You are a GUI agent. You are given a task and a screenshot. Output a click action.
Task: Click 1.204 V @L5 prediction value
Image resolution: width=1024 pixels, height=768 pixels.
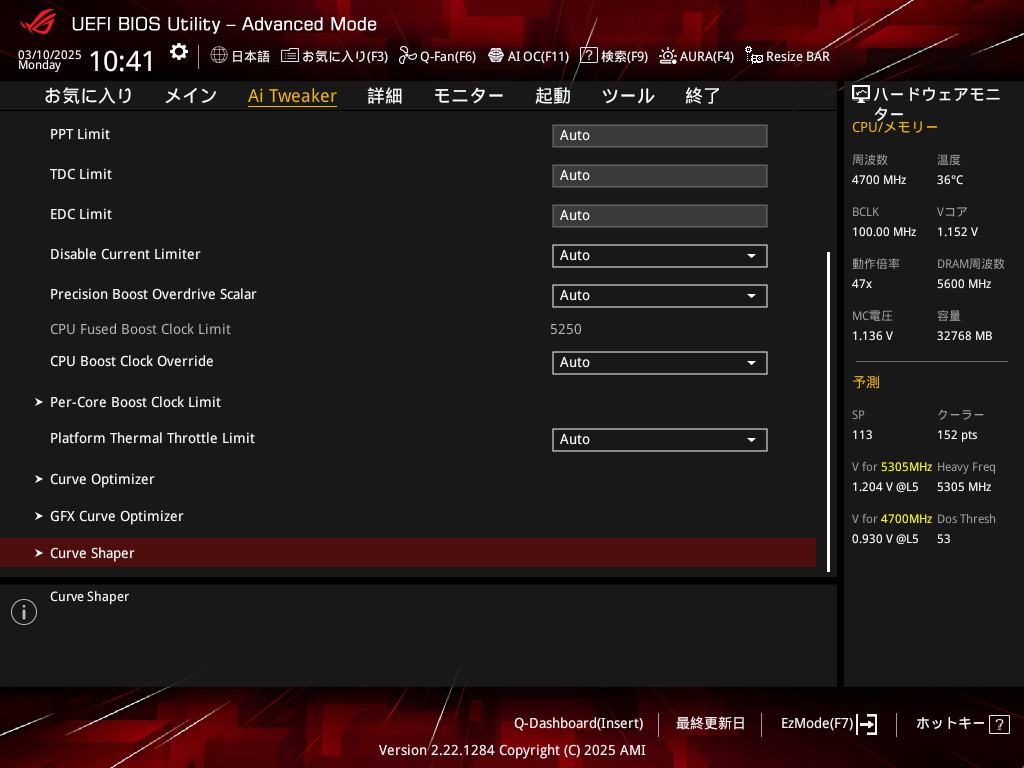pyautogui.click(x=885, y=487)
